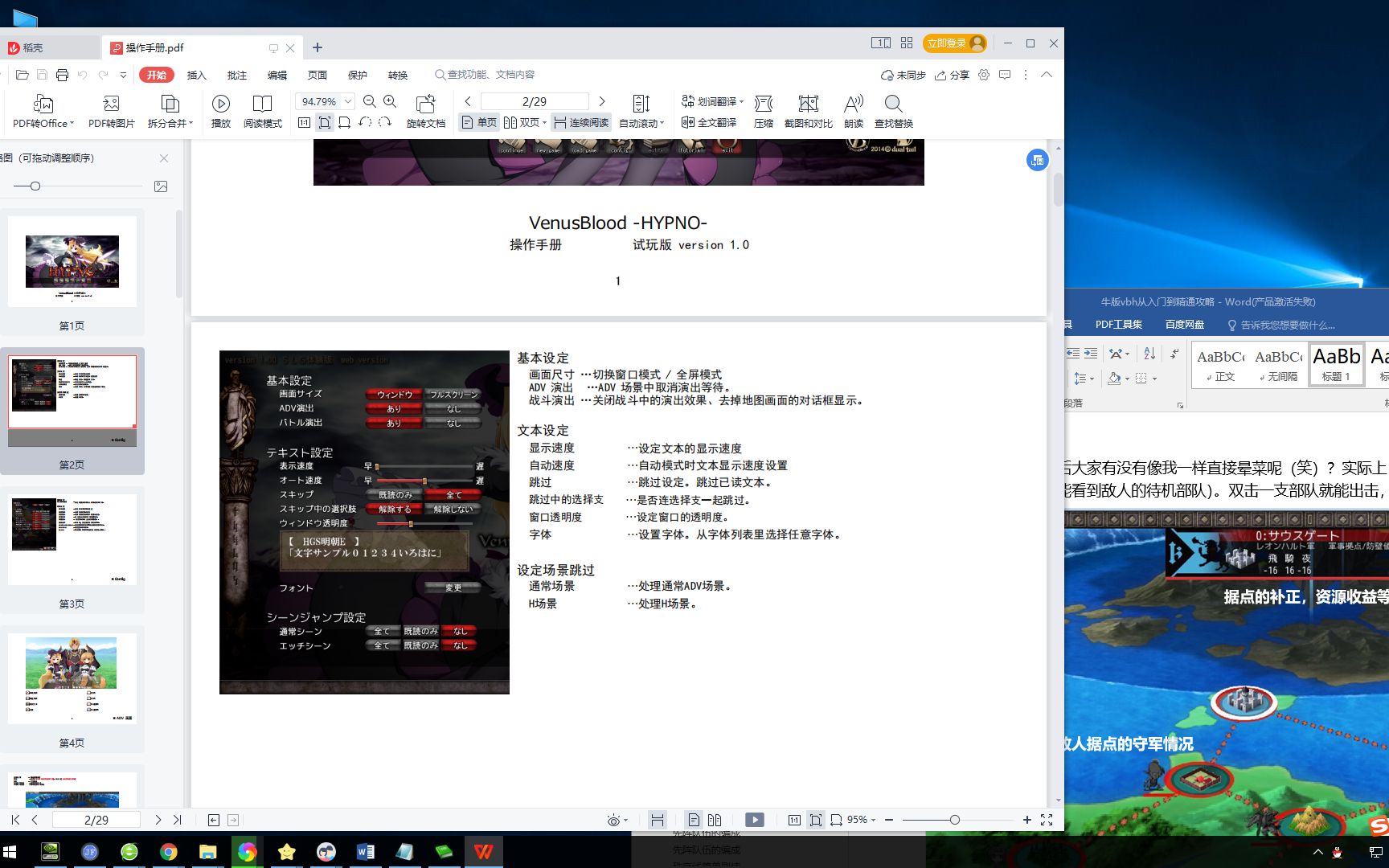The image size is (1389, 868).
Task: Toggle status bar 1:1 actual size
Action: pos(794,820)
